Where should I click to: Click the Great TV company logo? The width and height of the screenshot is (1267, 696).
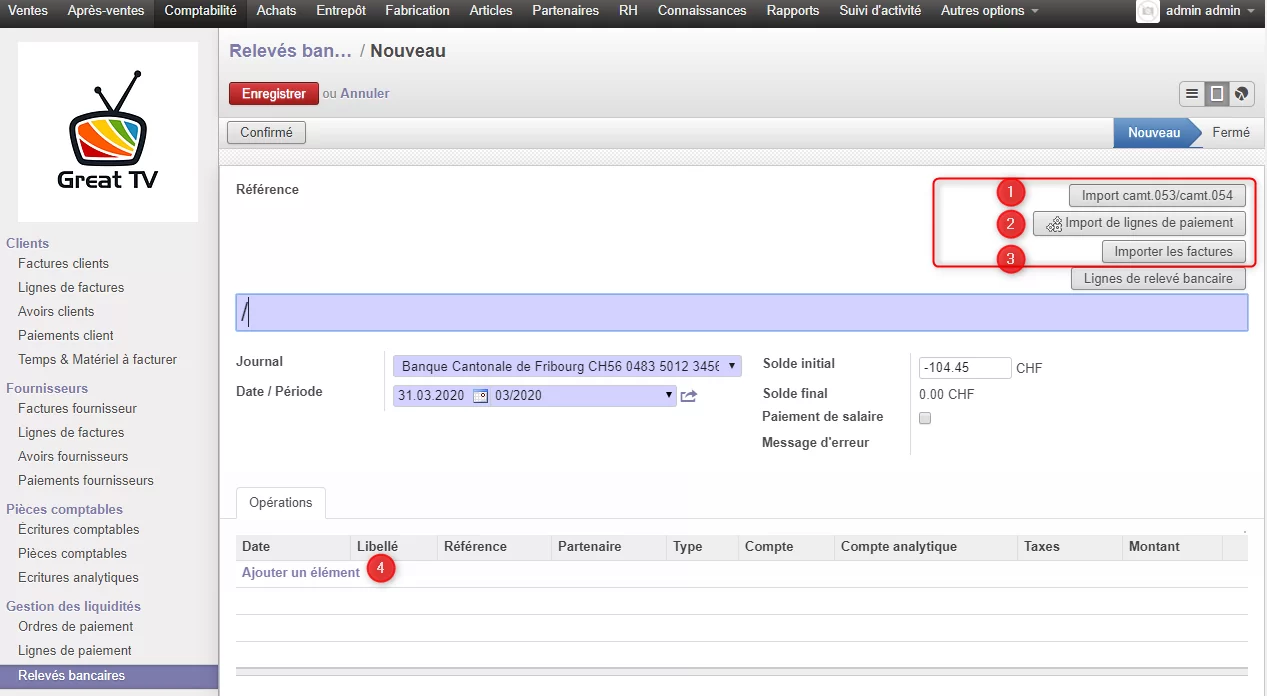[108, 132]
